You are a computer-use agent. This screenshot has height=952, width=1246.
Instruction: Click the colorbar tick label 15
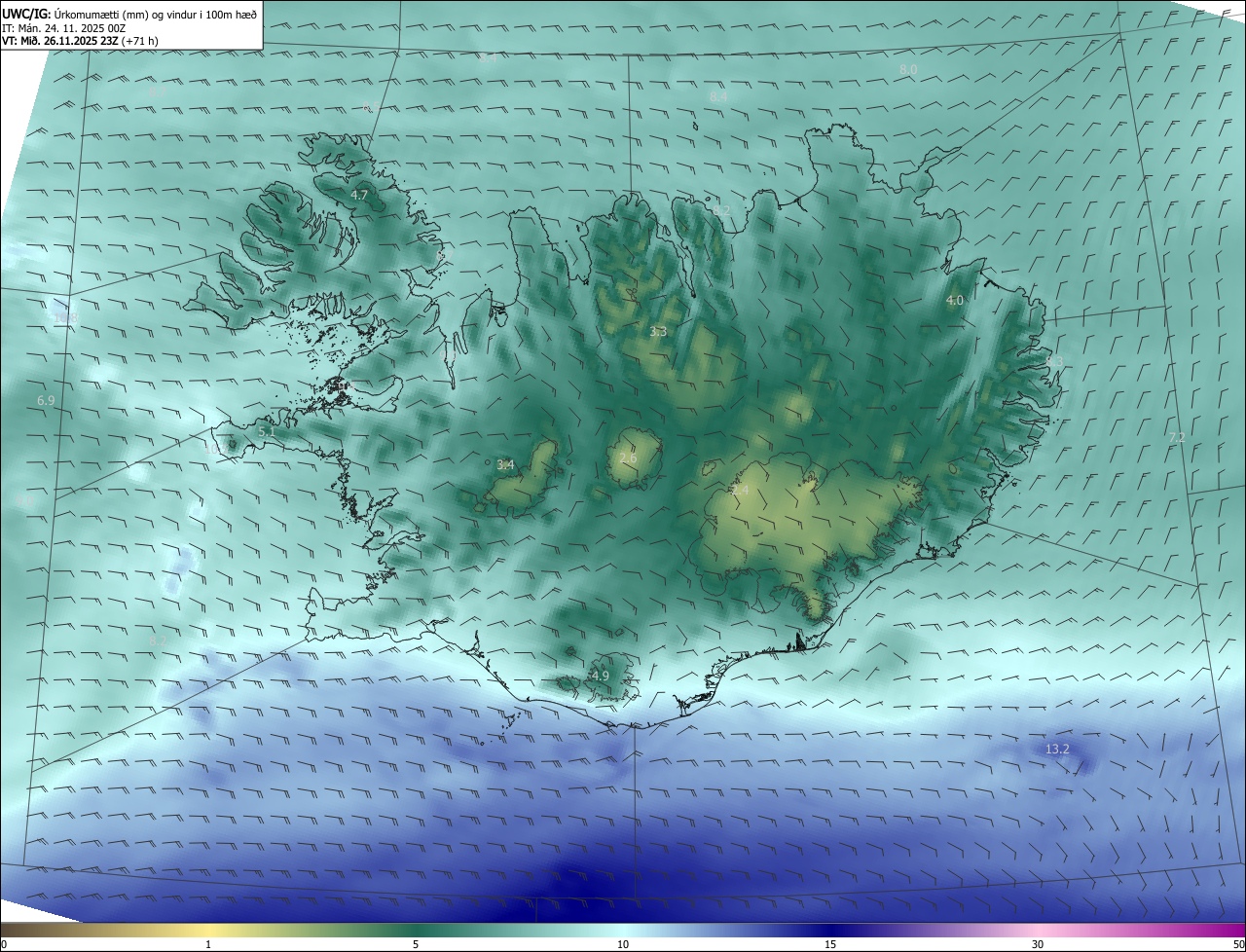830,944
